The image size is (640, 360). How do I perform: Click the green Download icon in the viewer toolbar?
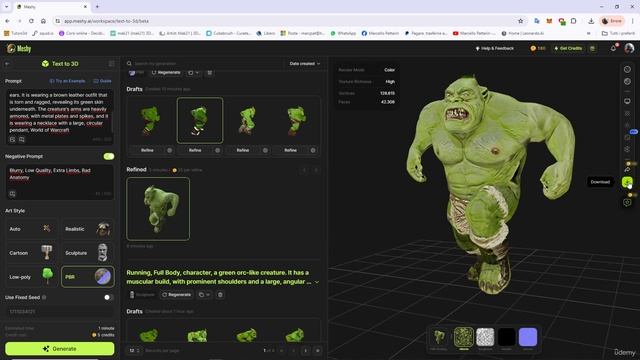(x=627, y=182)
